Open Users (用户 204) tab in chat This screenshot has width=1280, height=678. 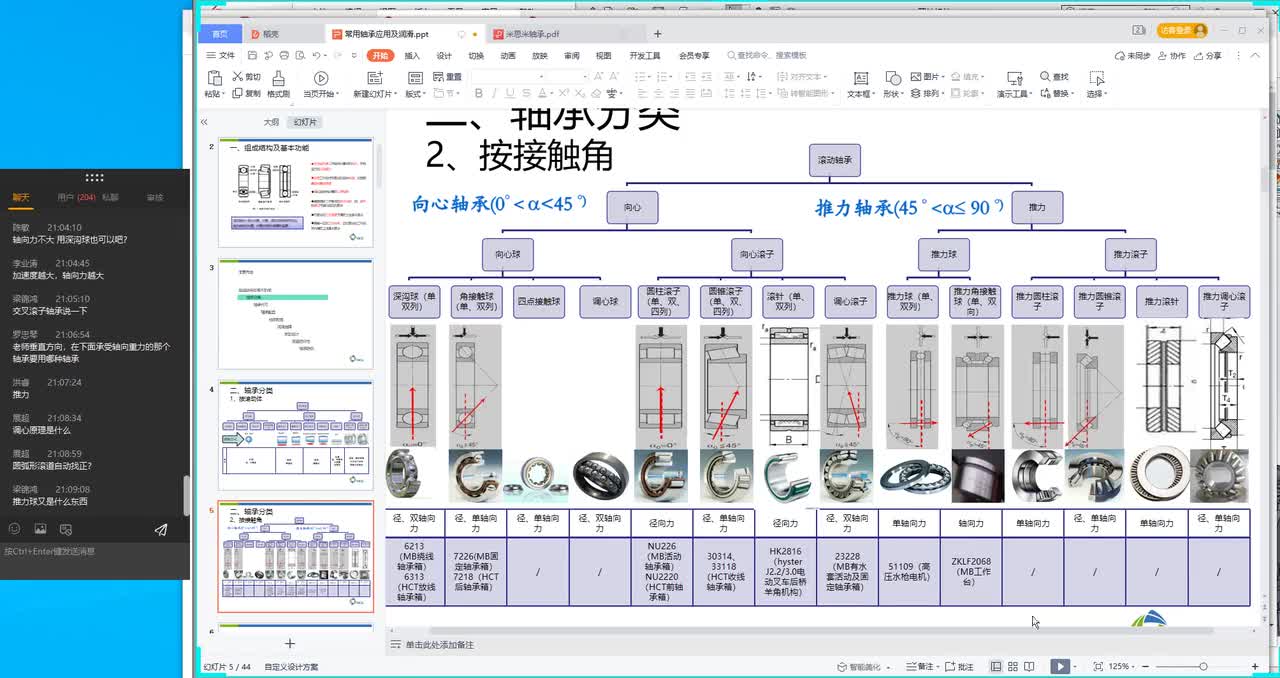click(x=76, y=198)
